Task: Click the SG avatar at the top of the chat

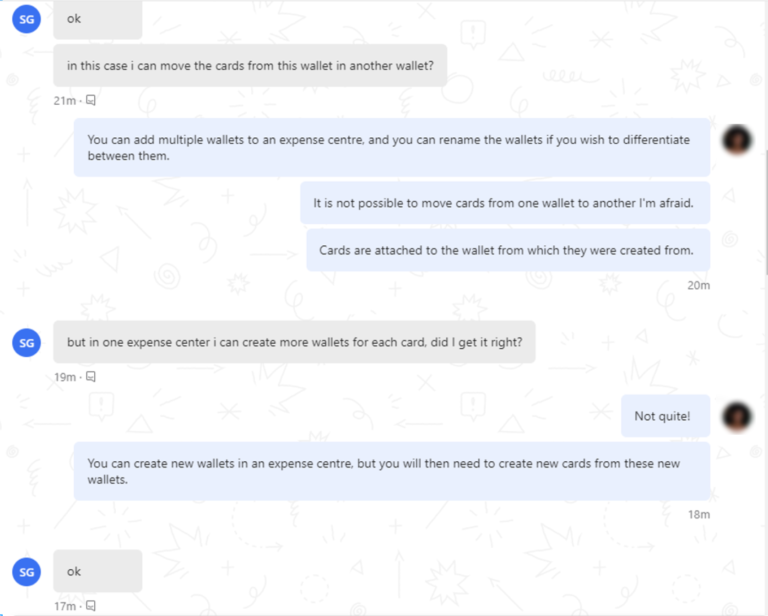Action: 27,18
